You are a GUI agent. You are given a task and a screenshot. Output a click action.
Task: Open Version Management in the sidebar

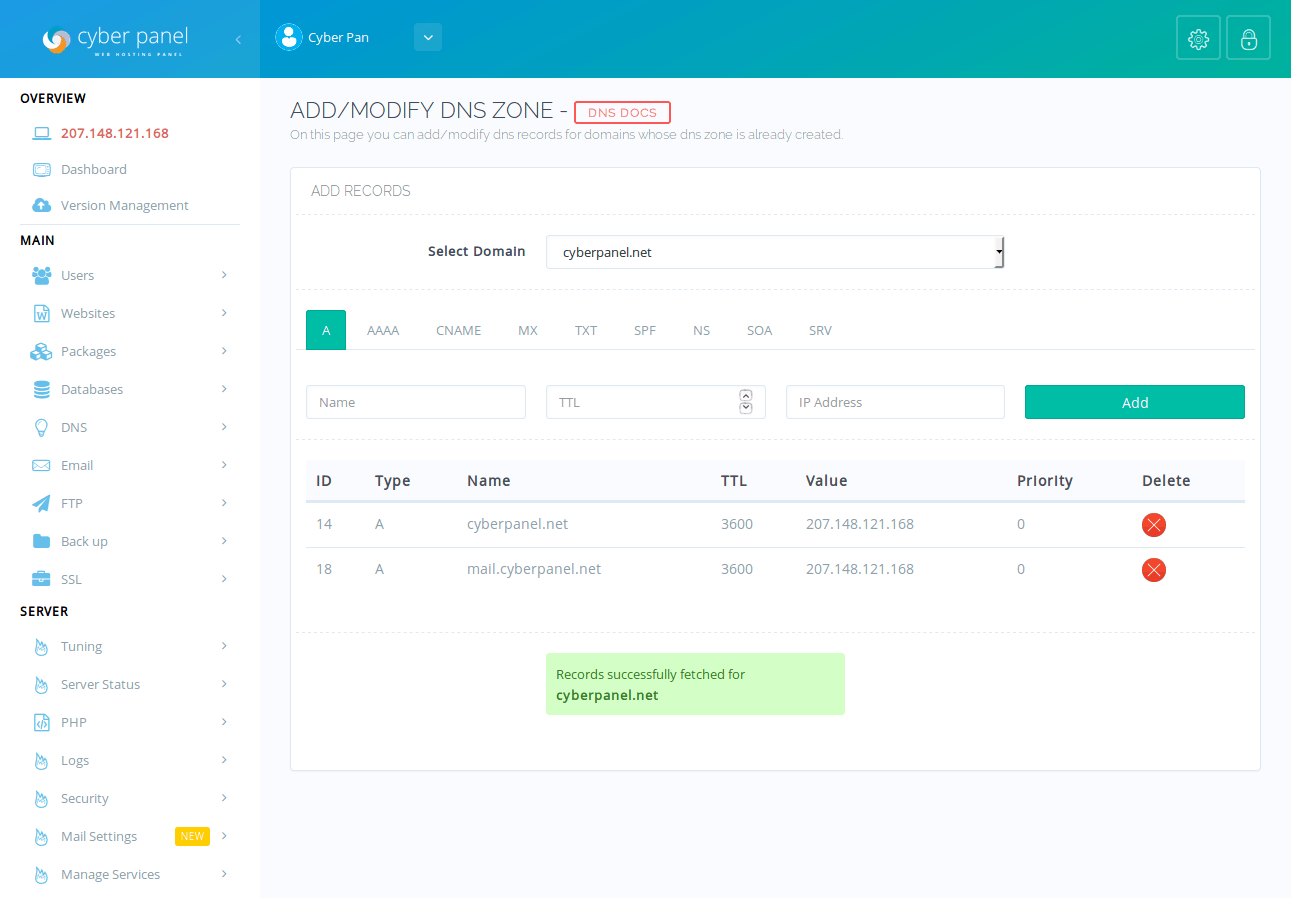[x=125, y=205]
